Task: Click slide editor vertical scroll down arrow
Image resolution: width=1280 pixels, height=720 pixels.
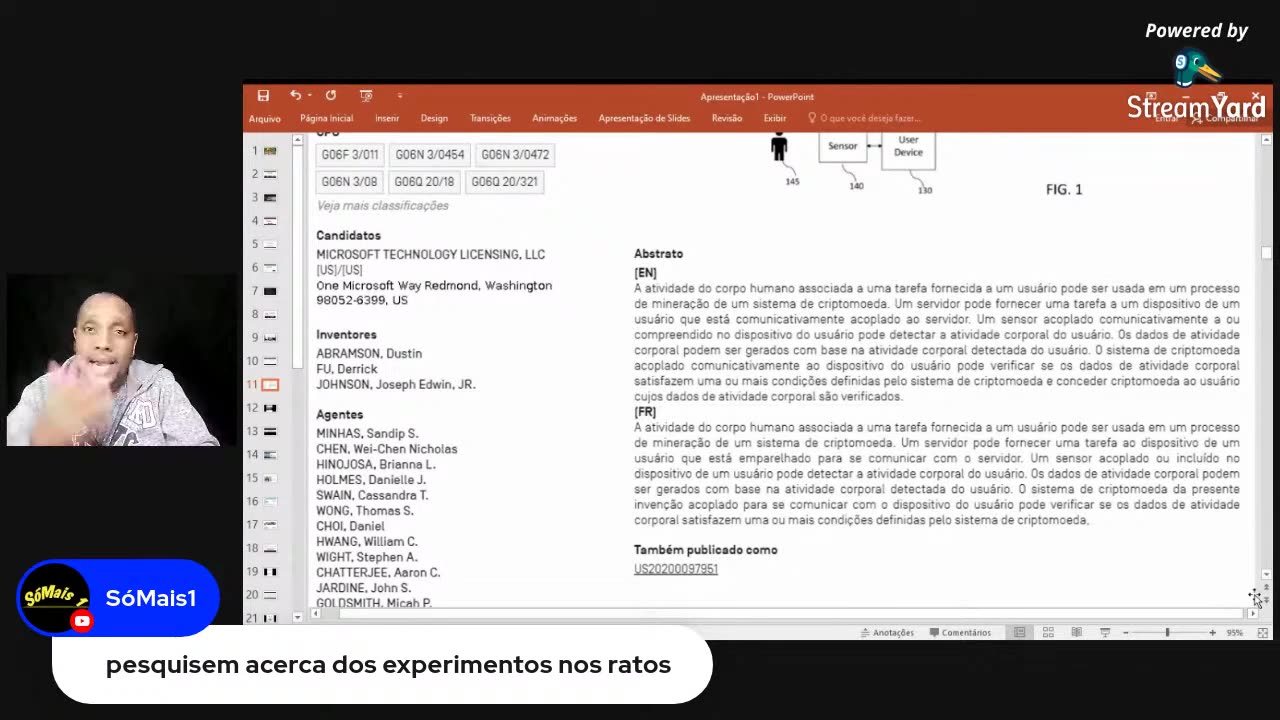Action: 1266,575
